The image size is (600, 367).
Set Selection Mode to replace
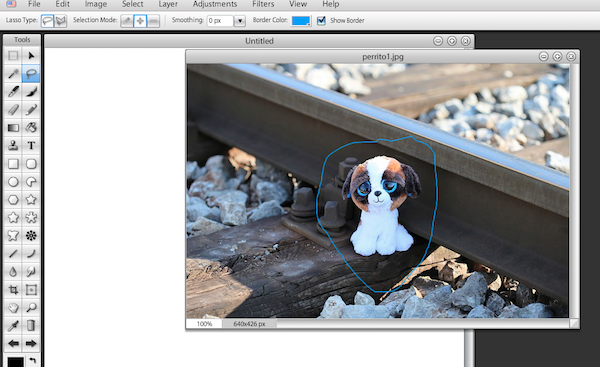coord(127,21)
